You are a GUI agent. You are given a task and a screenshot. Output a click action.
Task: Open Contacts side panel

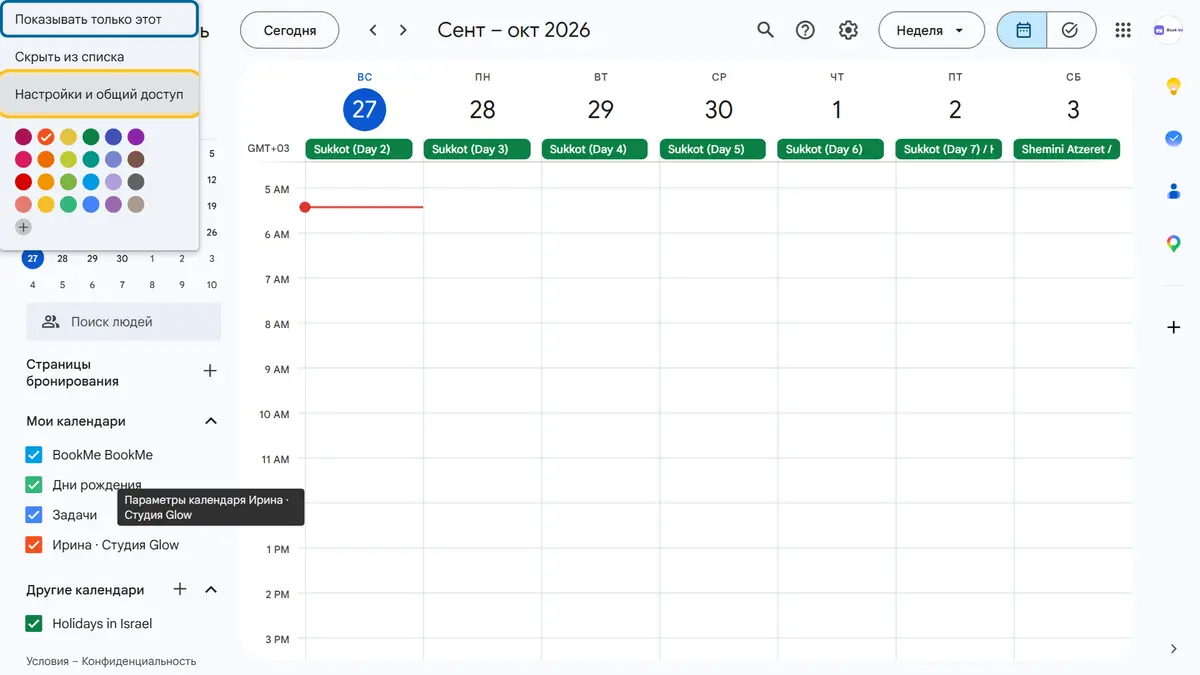(x=1174, y=191)
